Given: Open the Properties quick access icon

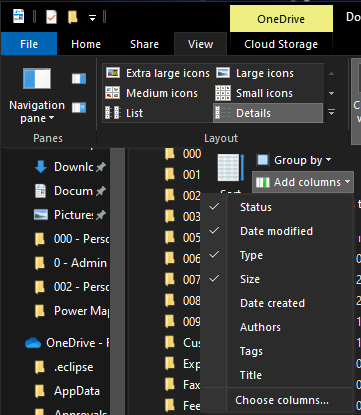Looking at the screenshot, I should click(x=51, y=17).
